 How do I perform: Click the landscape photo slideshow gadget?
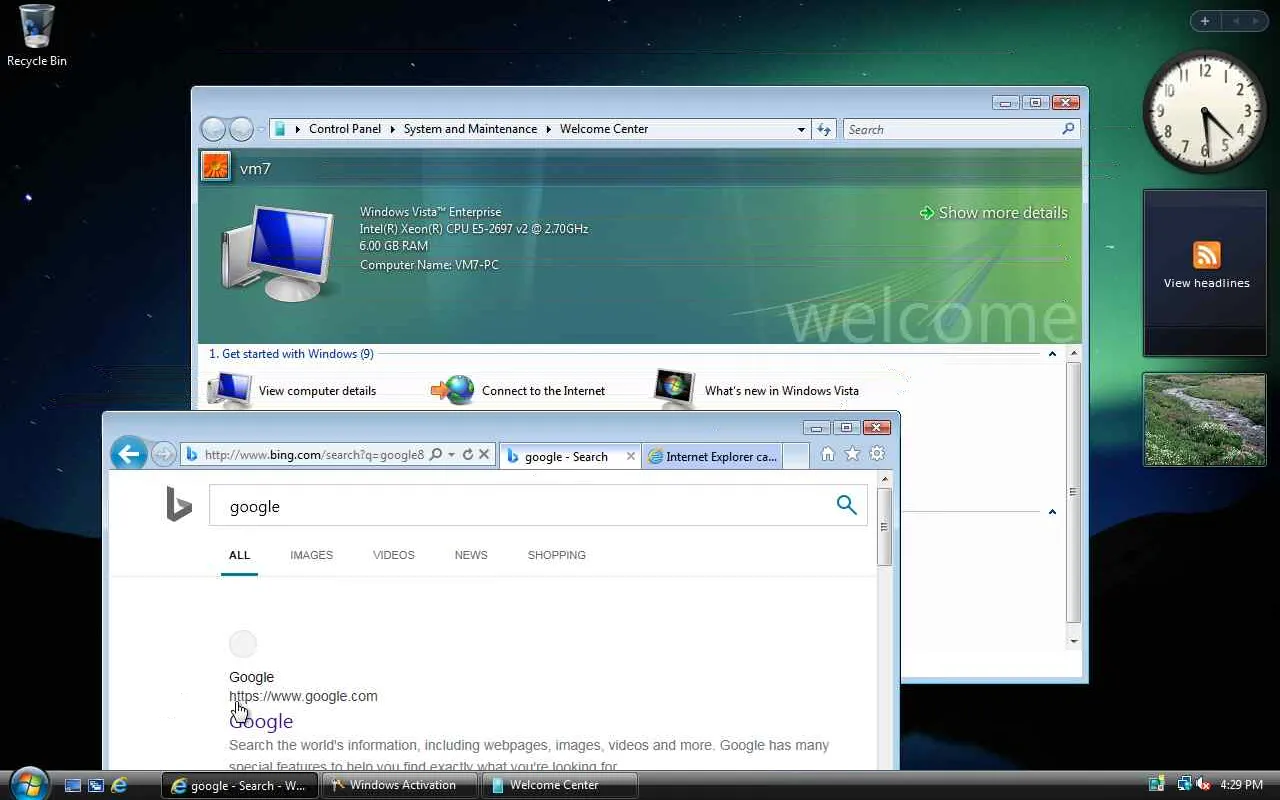point(1204,420)
